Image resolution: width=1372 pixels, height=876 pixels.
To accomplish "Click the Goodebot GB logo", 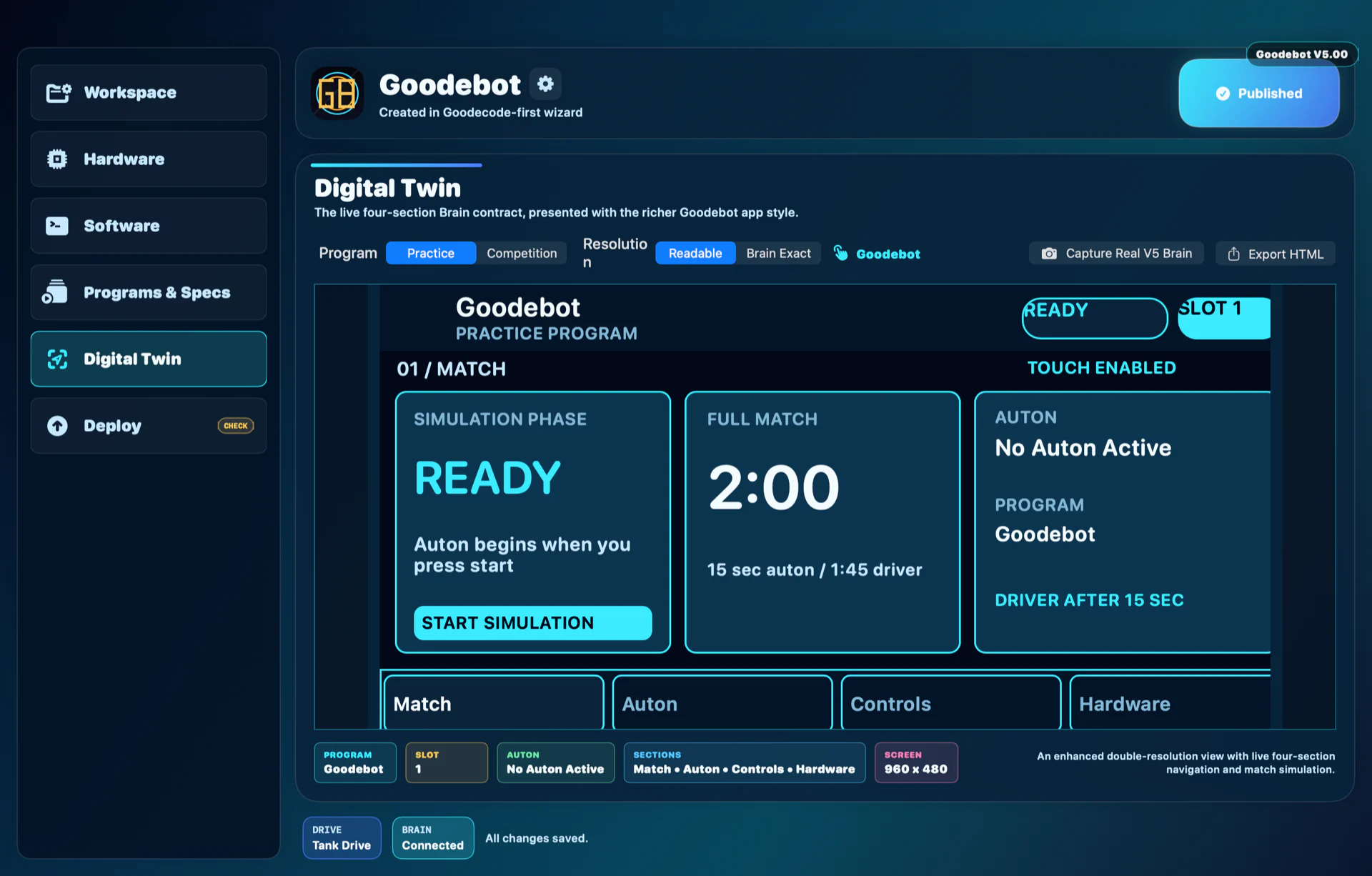I will (x=337, y=94).
